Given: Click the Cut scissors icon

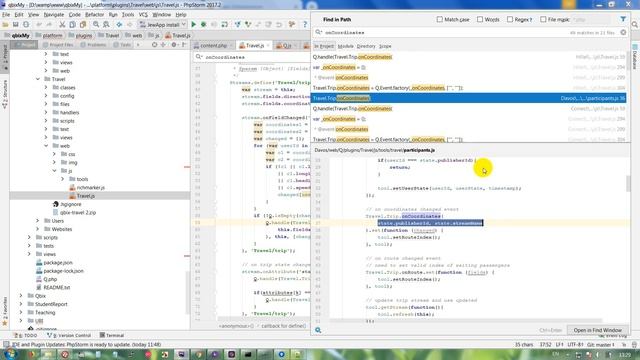Looking at the screenshot, I should pos(62,25).
